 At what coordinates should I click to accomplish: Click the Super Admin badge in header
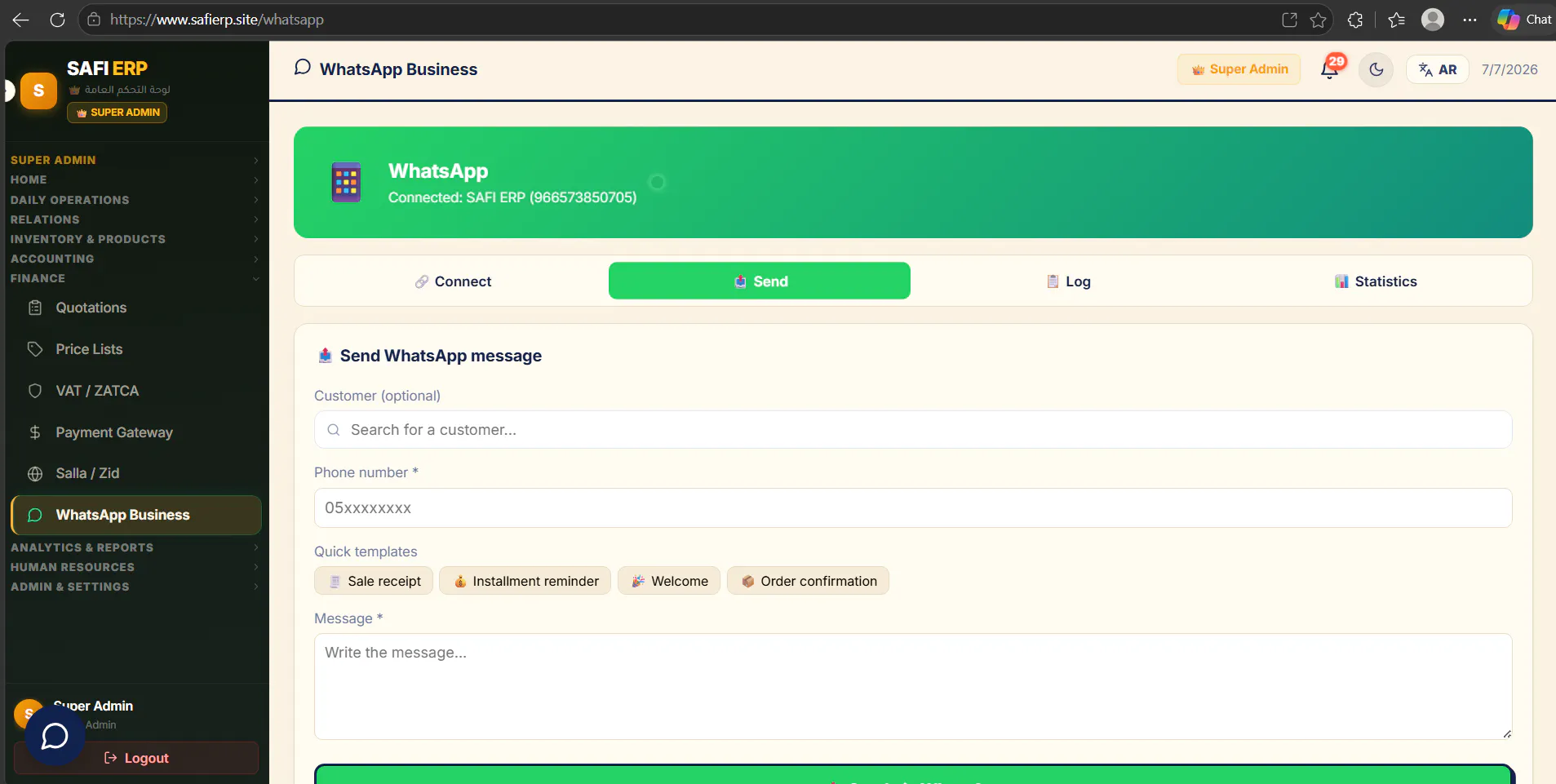click(1239, 69)
